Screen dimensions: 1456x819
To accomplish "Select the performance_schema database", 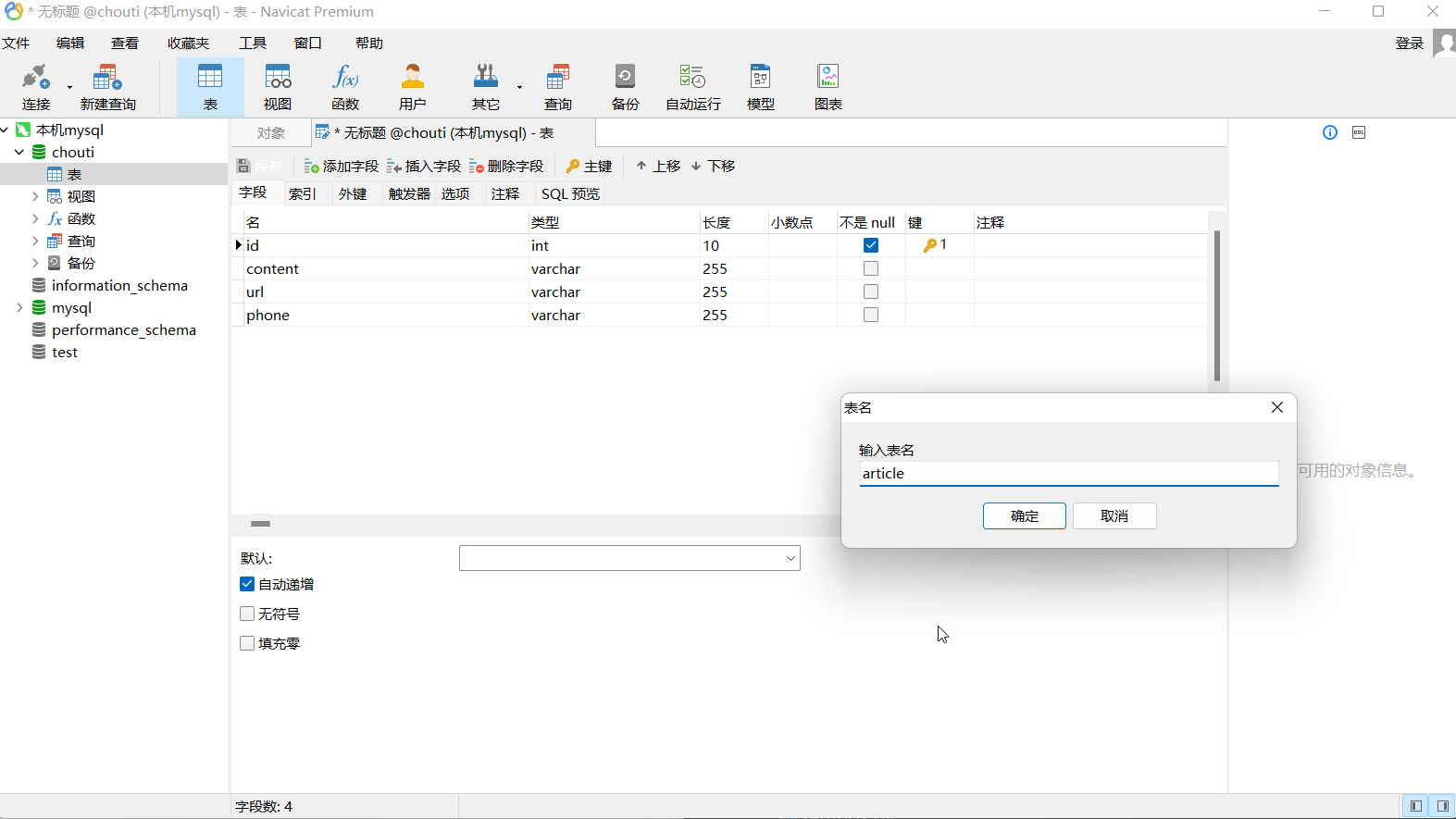I will pyautogui.click(x=124, y=329).
